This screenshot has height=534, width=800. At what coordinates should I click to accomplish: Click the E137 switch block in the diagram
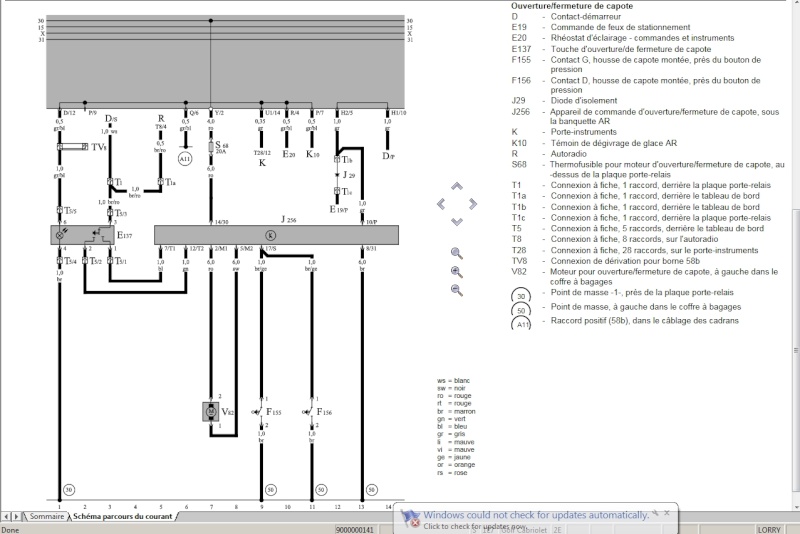pyautogui.click(x=82, y=235)
